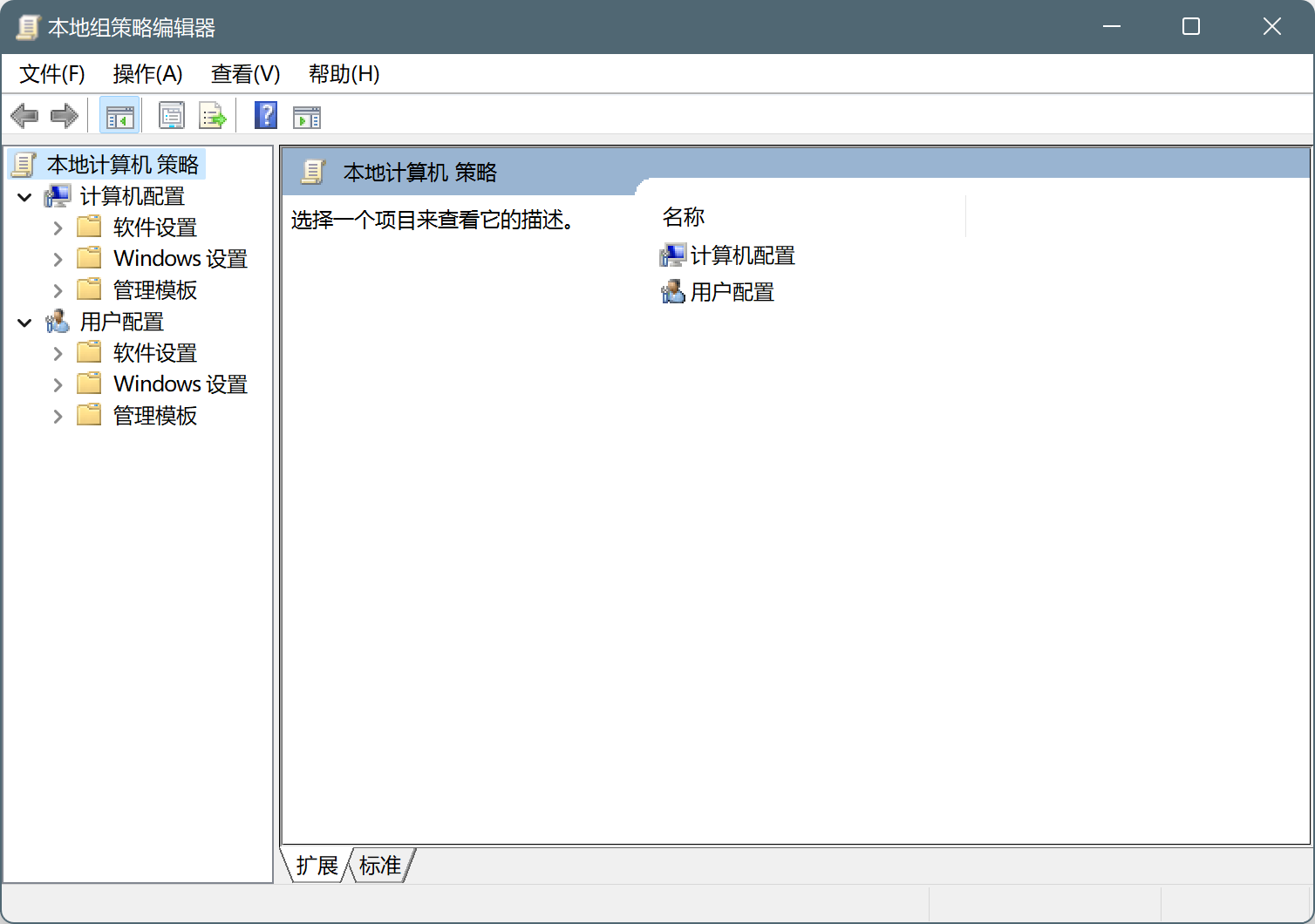
Task: Click the scroll icon beside 本地计算机 策略 in tree
Action: (24, 165)
